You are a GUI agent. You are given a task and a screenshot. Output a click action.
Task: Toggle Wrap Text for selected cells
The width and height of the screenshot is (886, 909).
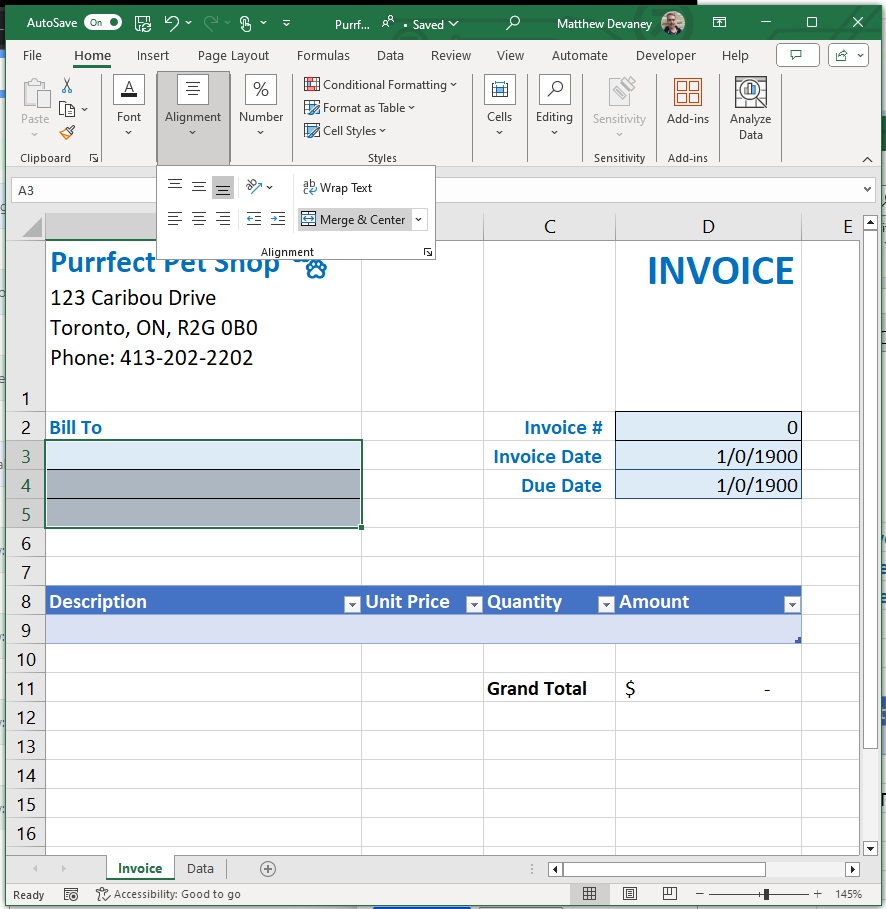point(337,187)
